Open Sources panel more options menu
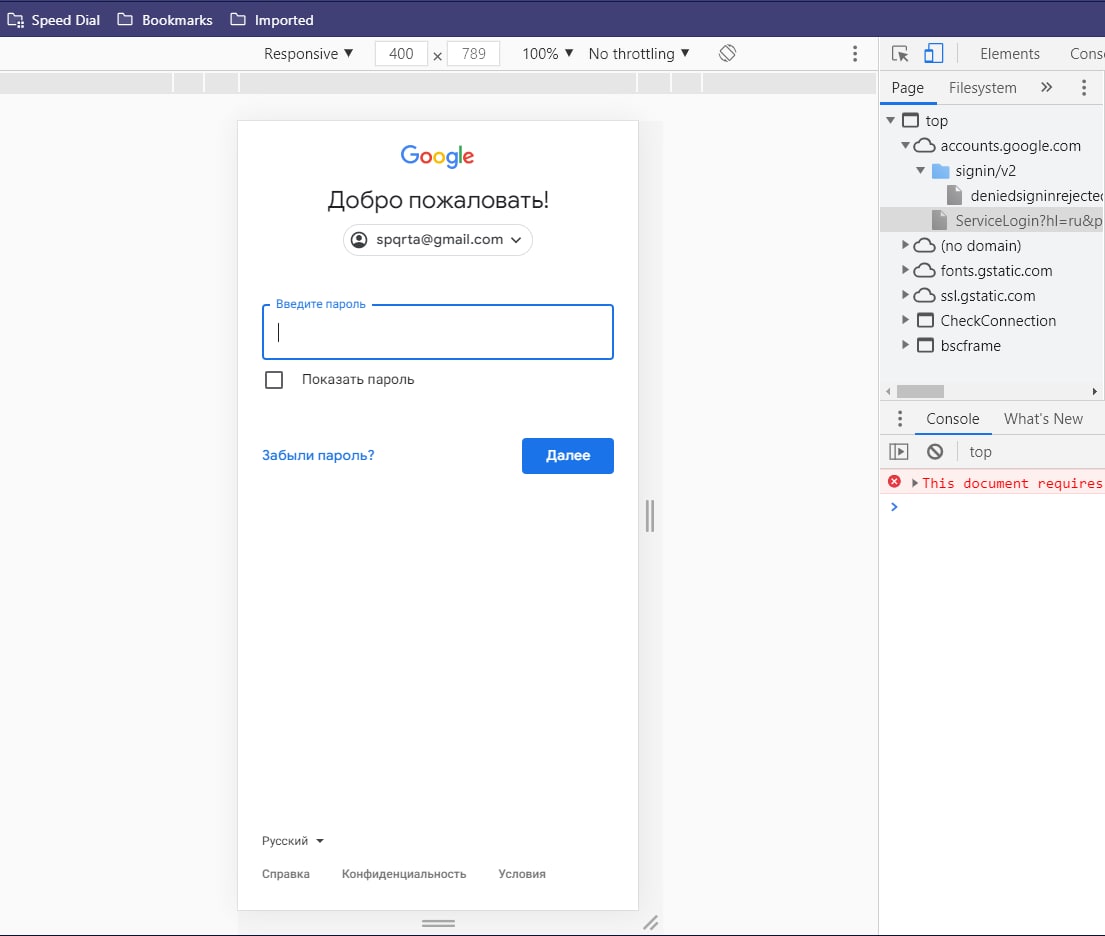 click(1084, 87)
